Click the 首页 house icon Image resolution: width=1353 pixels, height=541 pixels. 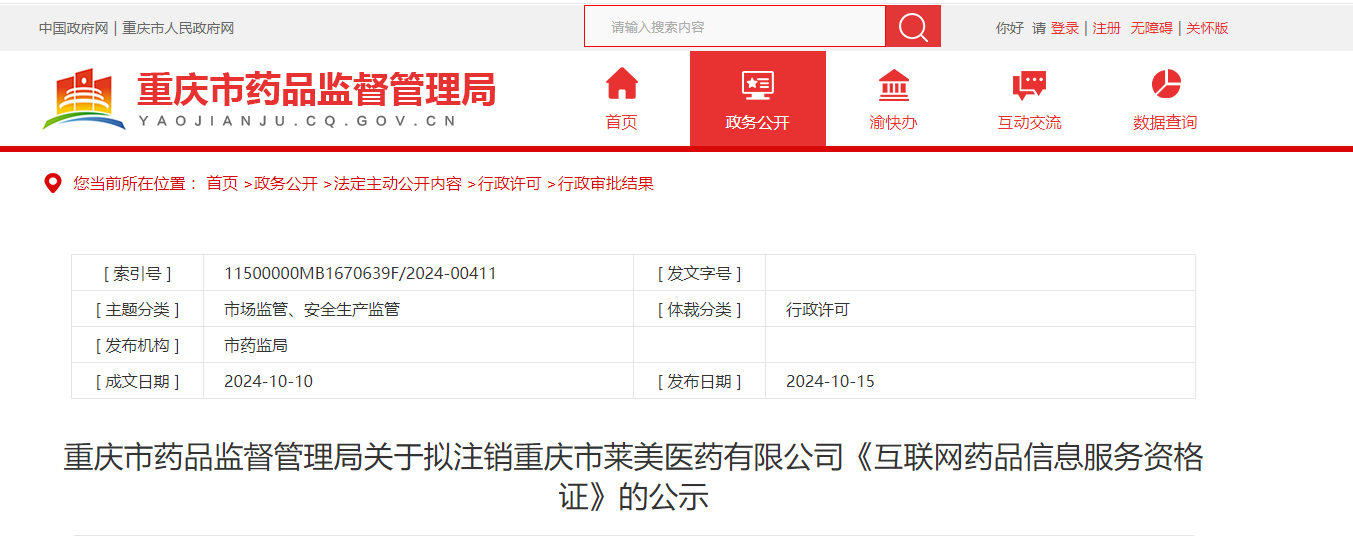[x=621, y=84]
